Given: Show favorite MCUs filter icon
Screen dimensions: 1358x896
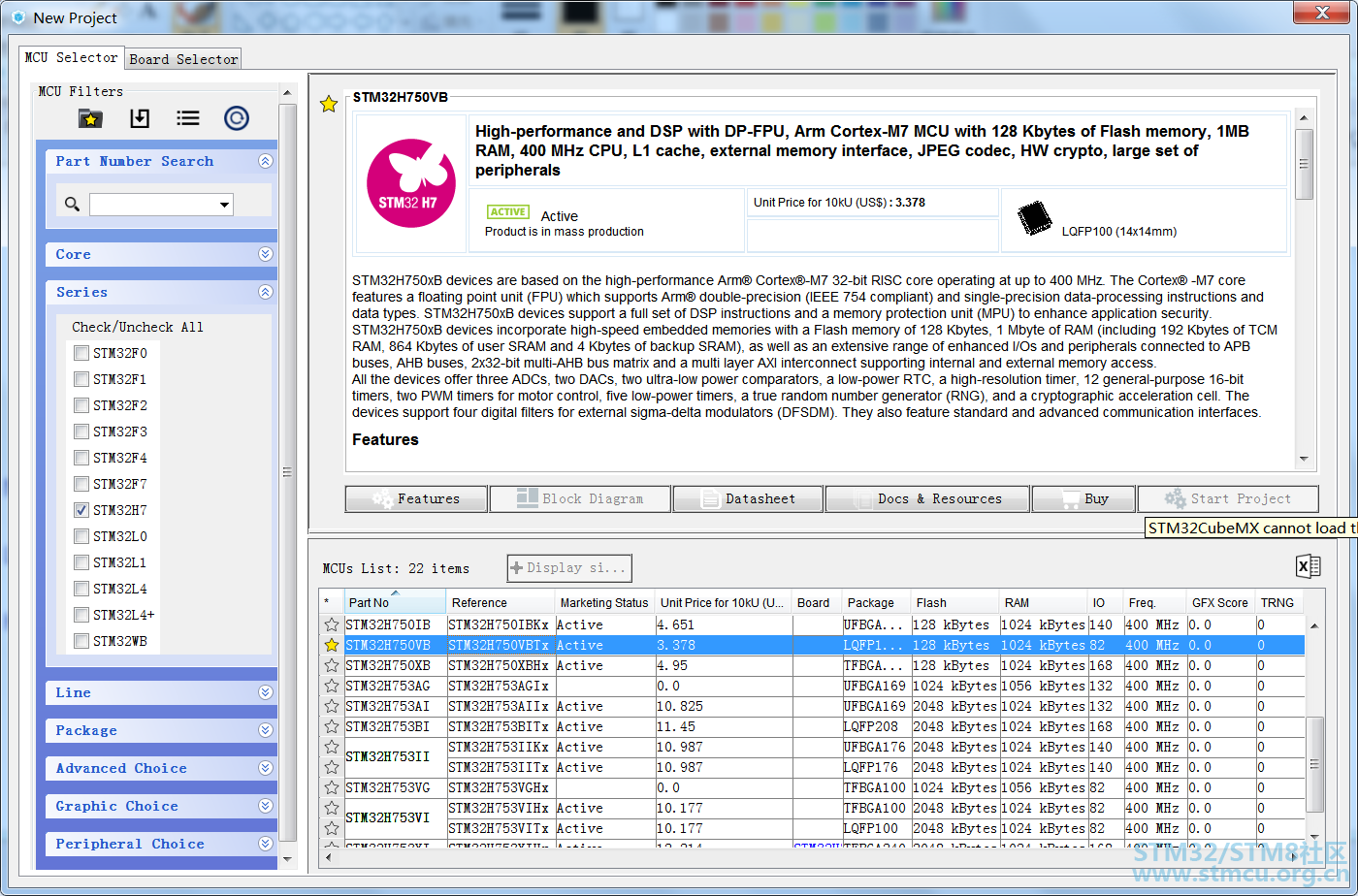Looking at the screenshot, I should point(90,118).
